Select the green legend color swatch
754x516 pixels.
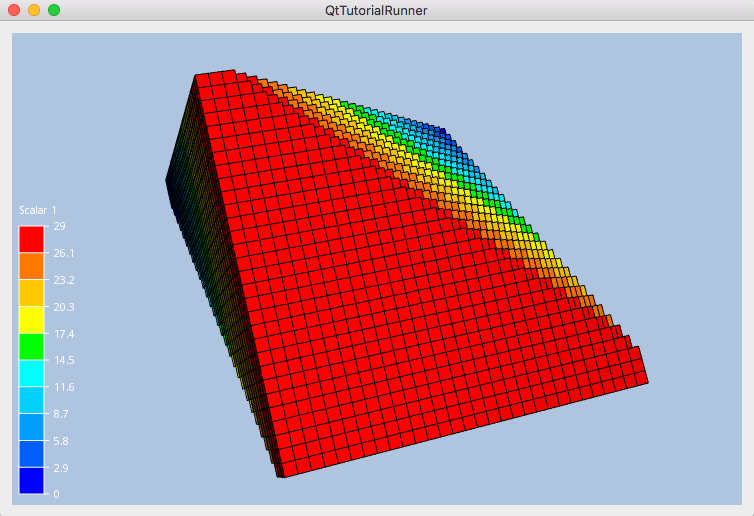[32, 346]
